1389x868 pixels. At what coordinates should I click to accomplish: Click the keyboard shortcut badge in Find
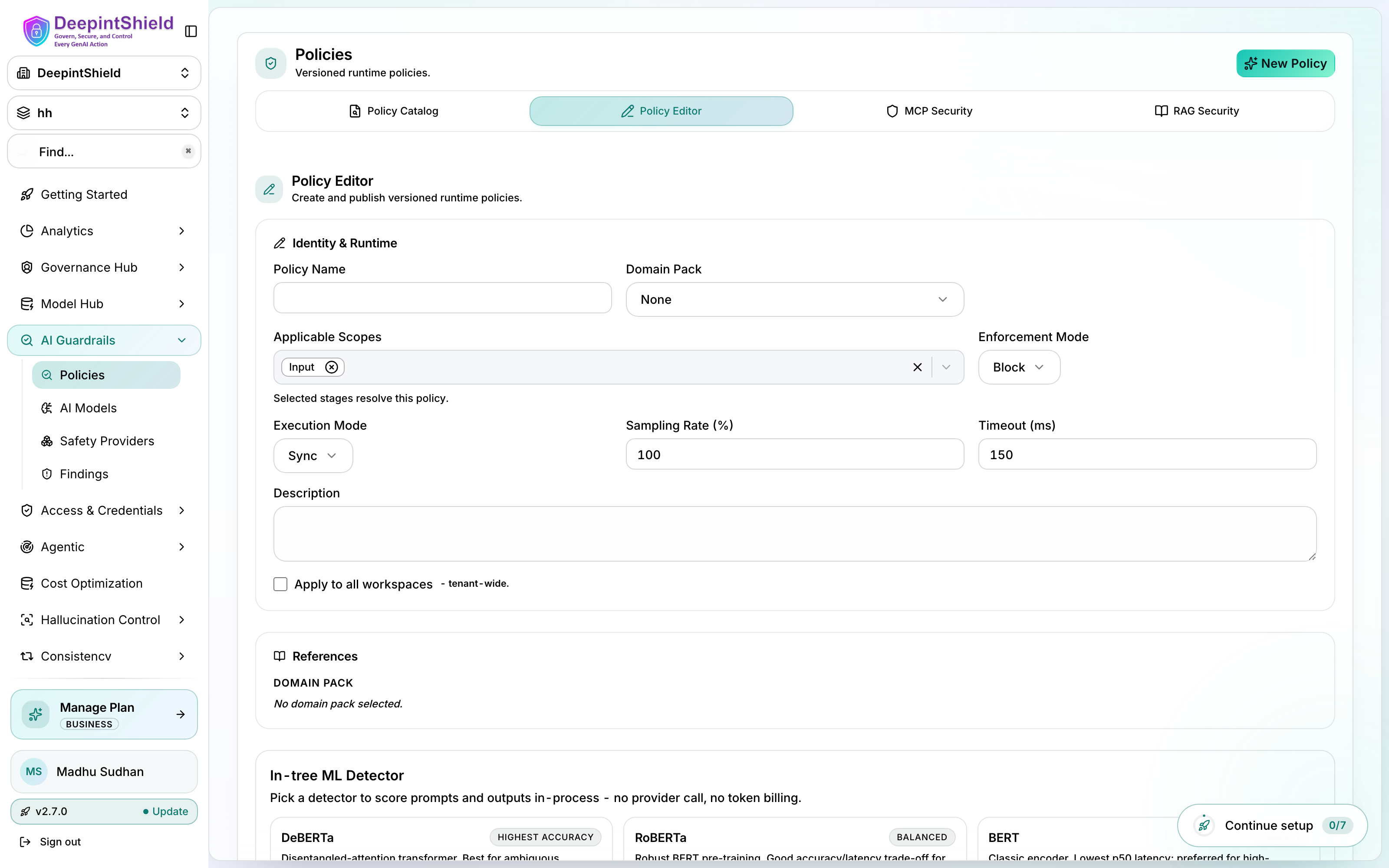click(x=188, y=151)
